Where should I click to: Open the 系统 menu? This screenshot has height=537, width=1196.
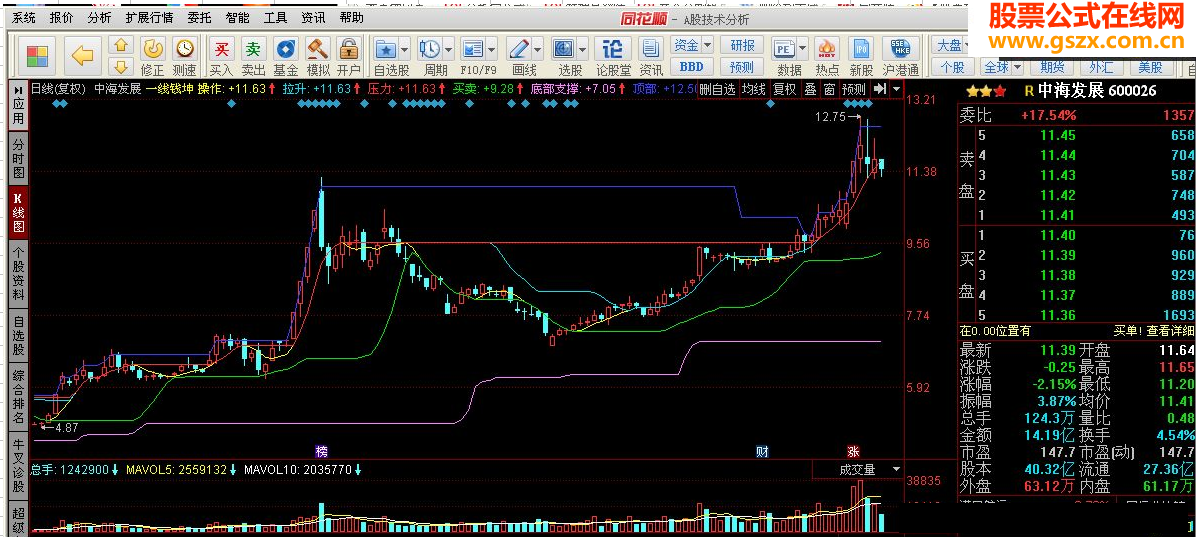[x=24, y=18]
